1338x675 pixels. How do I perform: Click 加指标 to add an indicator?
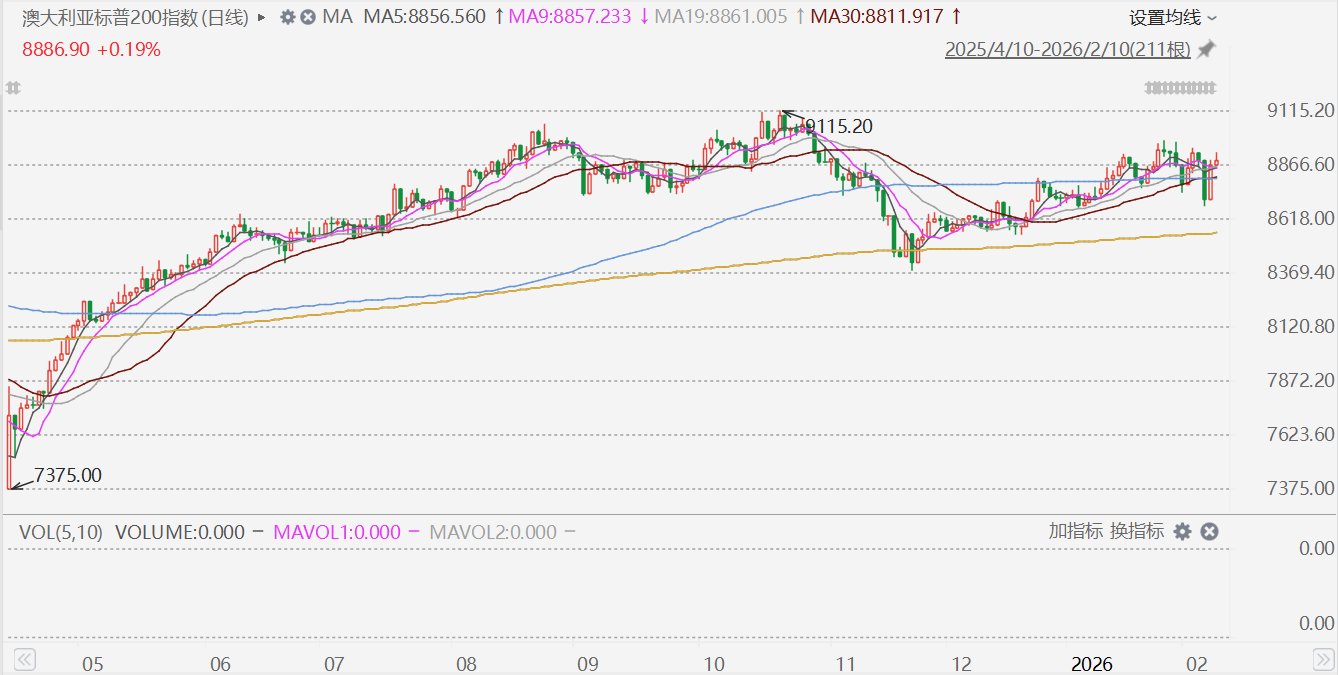(1075, 531)
